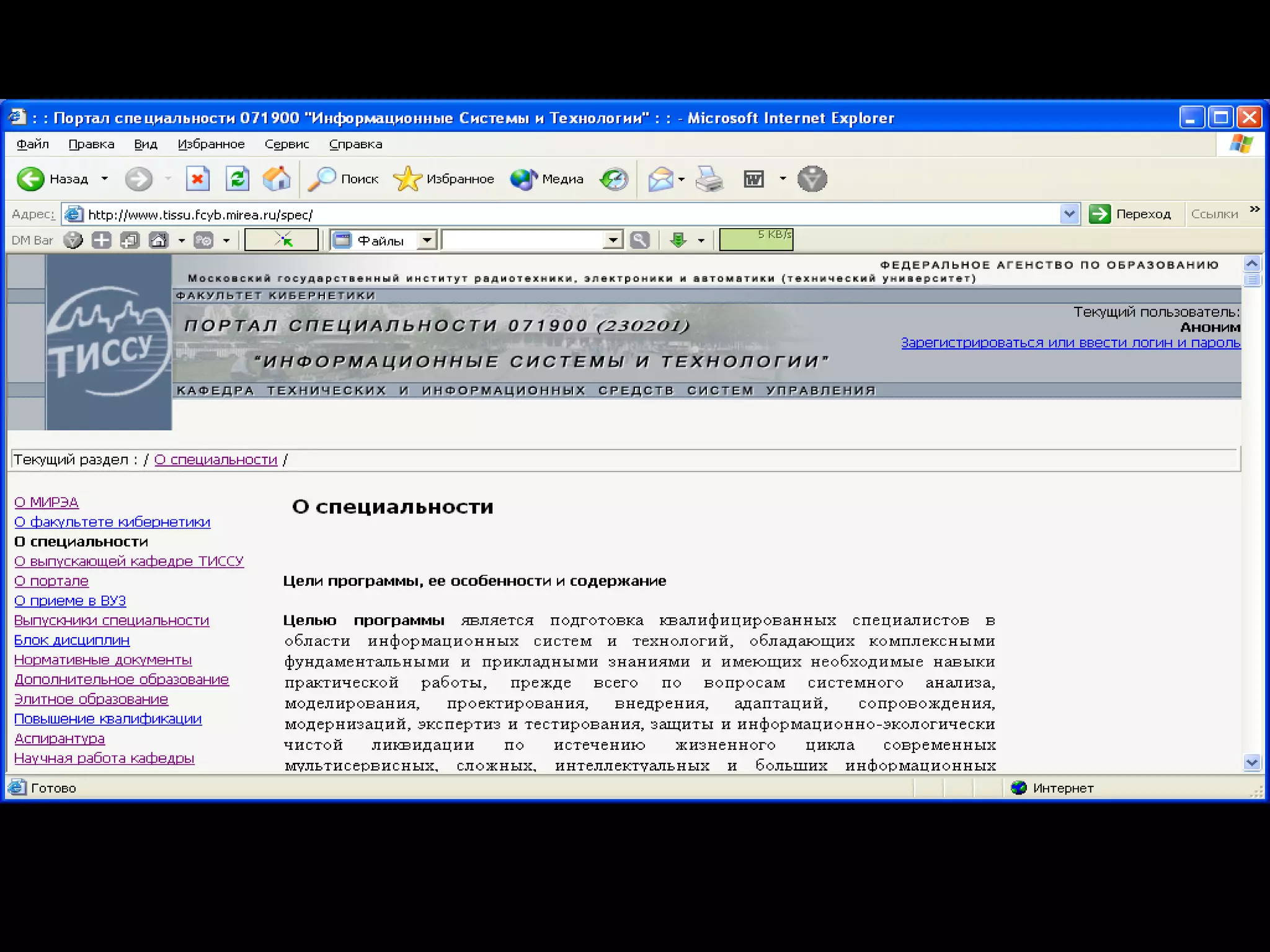Open the О МИРЭА link
The image size is (1270, 952).
47,503
